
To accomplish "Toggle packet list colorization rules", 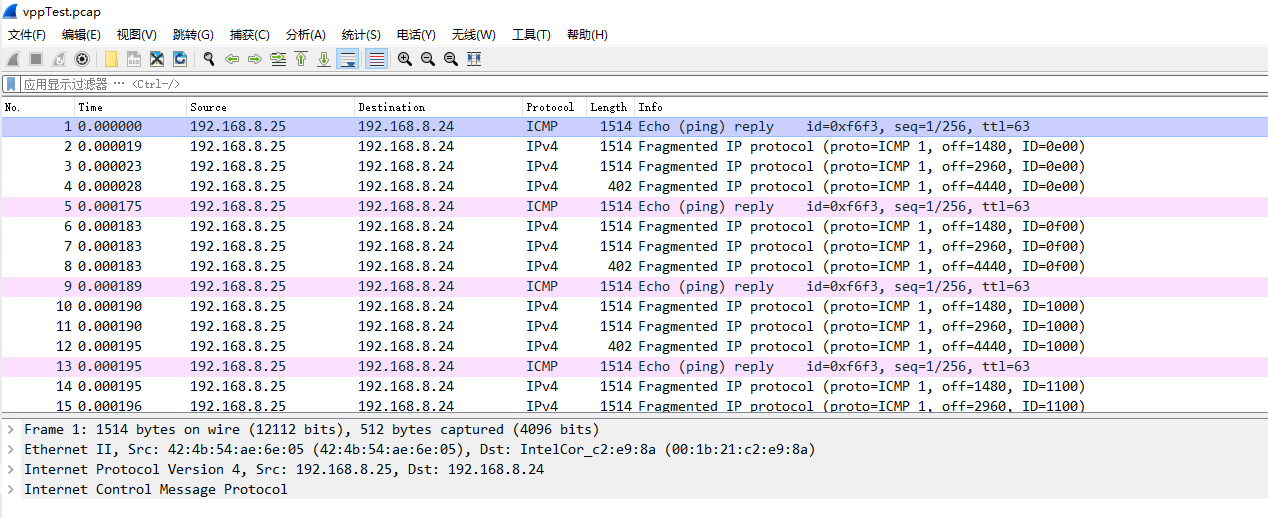I will pos(377,59).
